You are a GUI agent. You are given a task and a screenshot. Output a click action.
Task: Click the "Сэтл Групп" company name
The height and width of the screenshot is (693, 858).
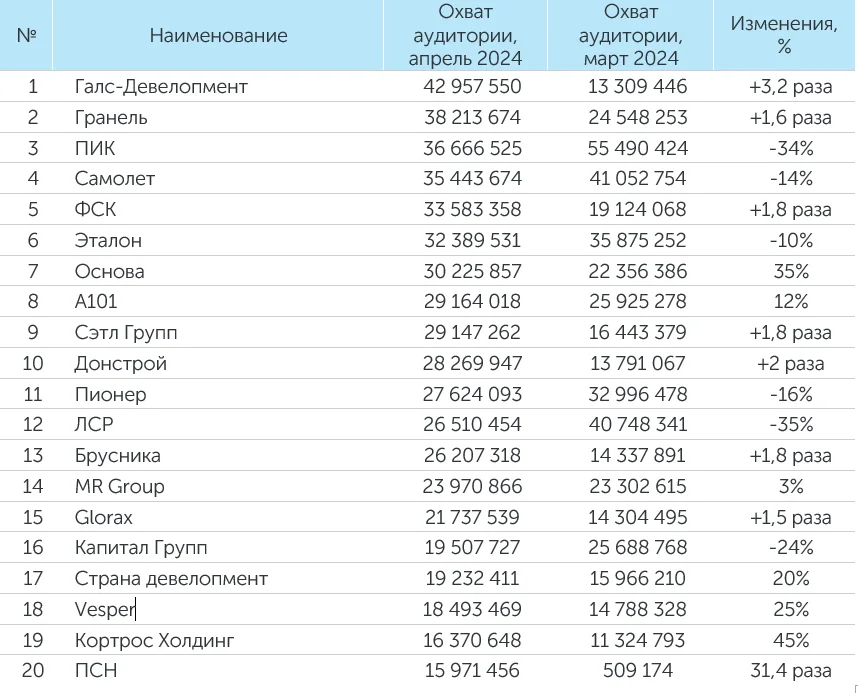pyautogui.click(x=126, y=333)
